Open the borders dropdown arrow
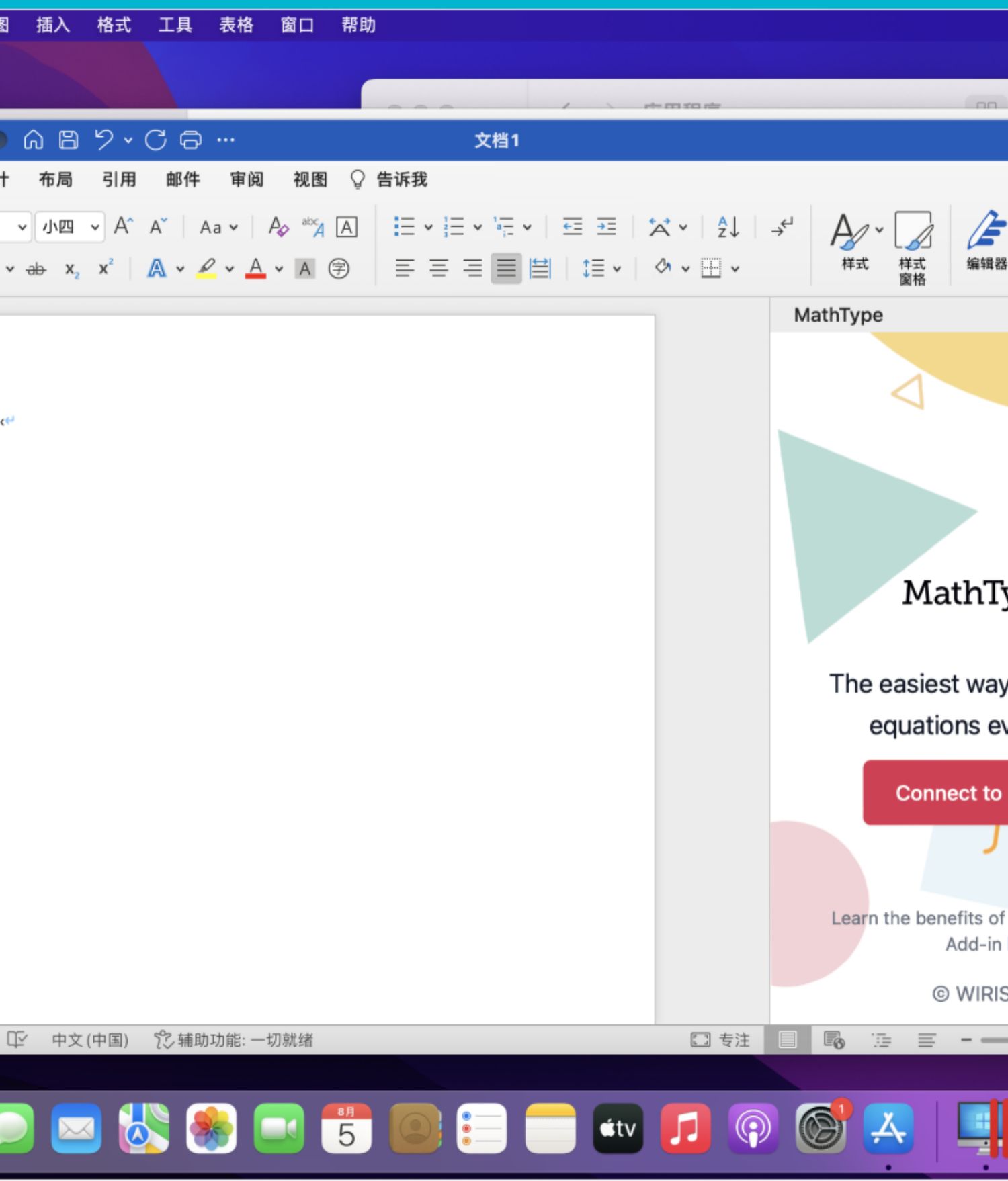 tap(735, 269)
